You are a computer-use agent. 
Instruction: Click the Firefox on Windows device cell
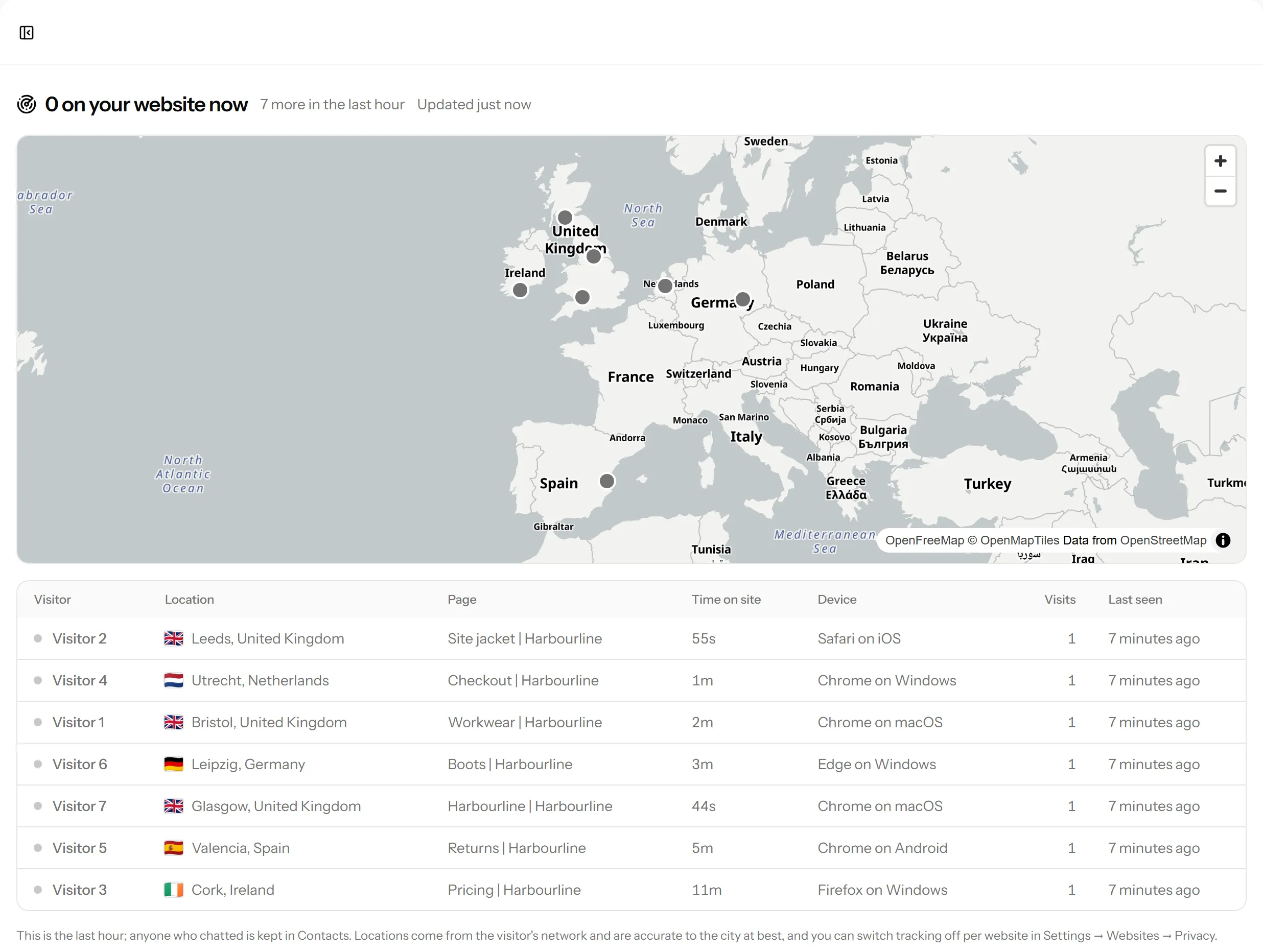coord(882,890)
